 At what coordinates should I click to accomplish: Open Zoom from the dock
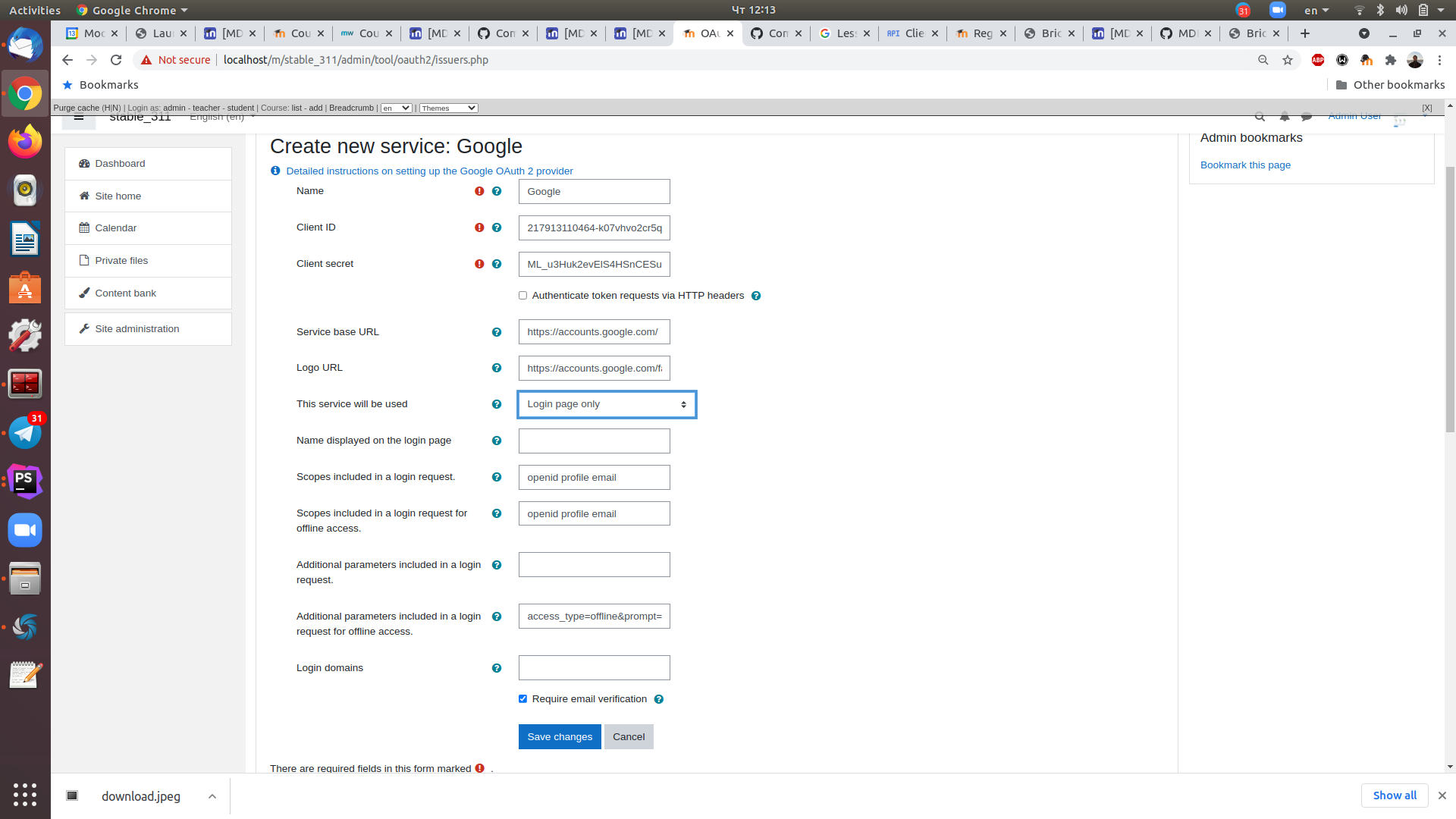25,530
